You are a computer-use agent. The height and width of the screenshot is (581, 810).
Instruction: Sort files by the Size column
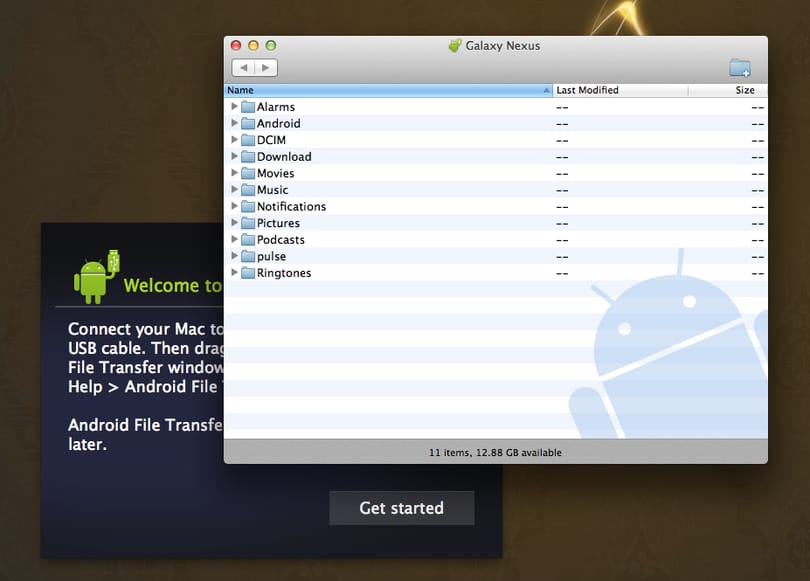727,90
